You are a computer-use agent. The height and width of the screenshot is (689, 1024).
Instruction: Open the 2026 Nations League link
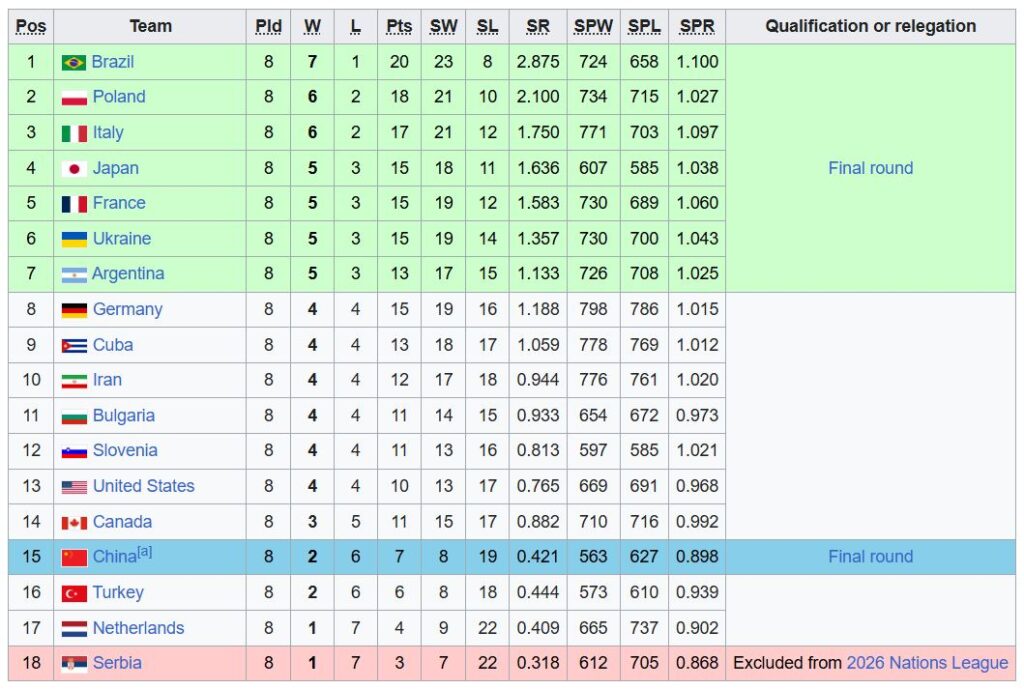[x=927, y=663]
